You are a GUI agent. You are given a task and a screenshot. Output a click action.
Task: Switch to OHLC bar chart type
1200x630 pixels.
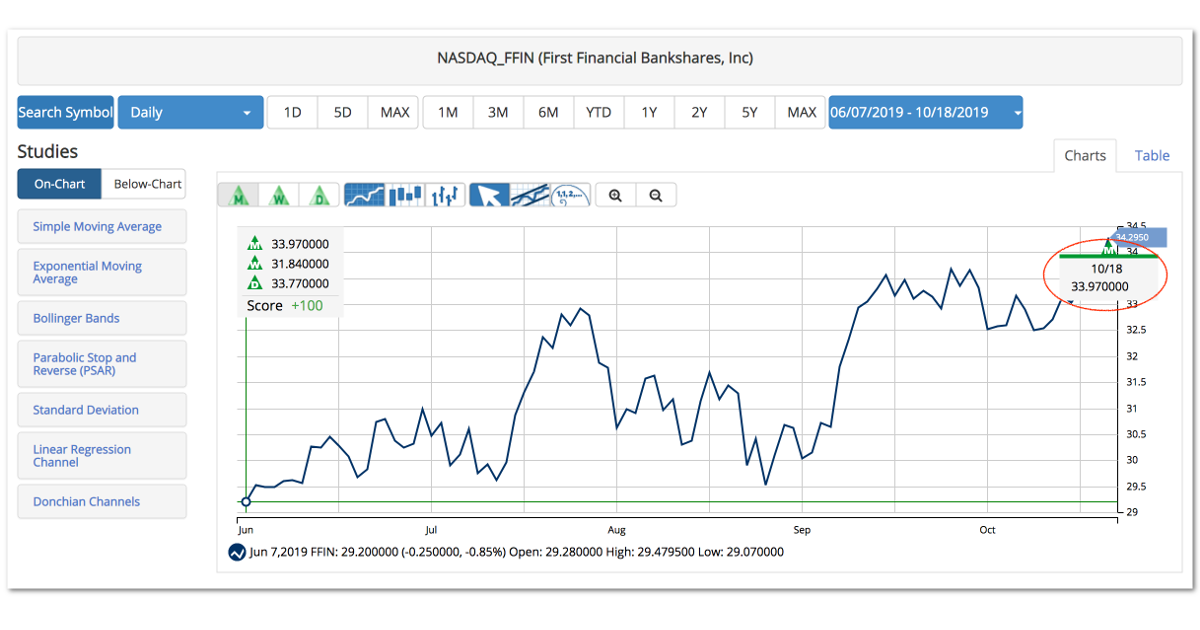445,195
